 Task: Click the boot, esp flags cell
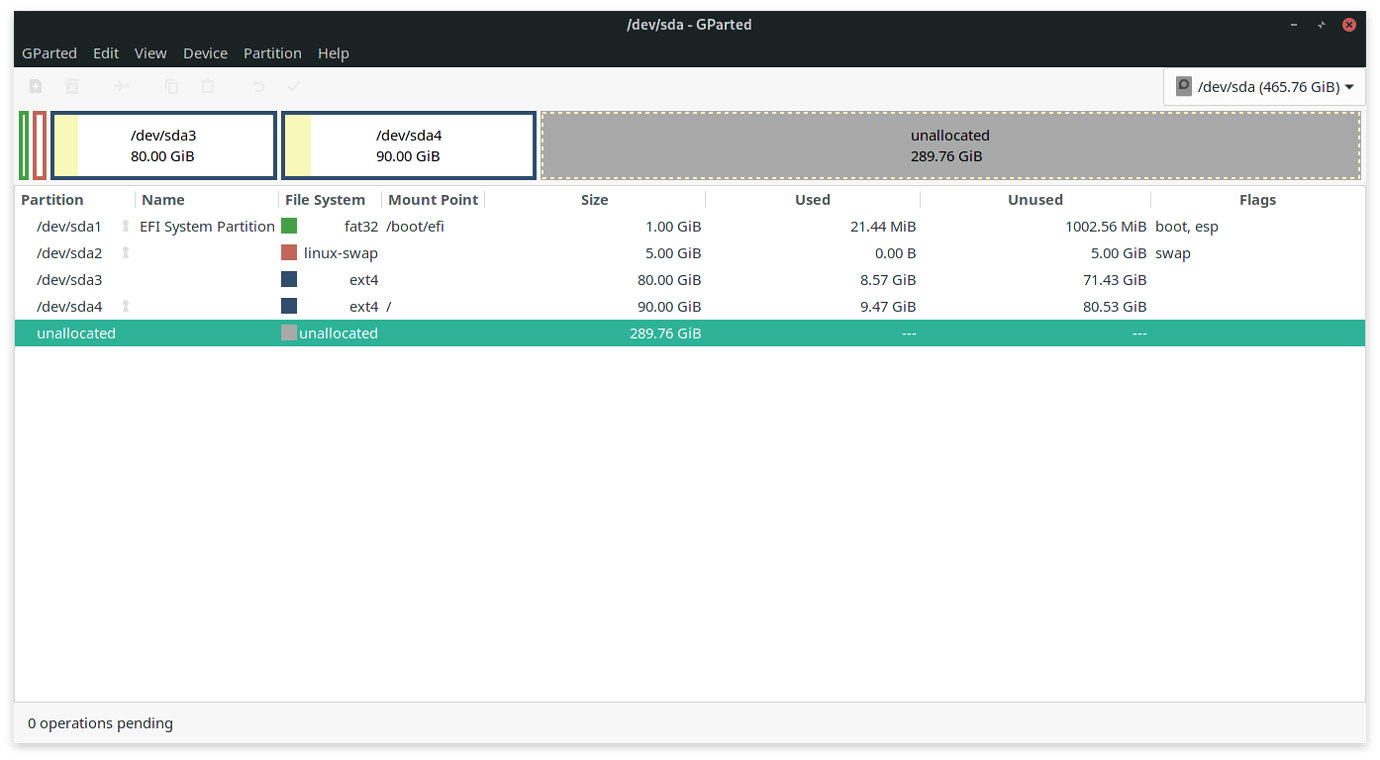point(1187,226)
